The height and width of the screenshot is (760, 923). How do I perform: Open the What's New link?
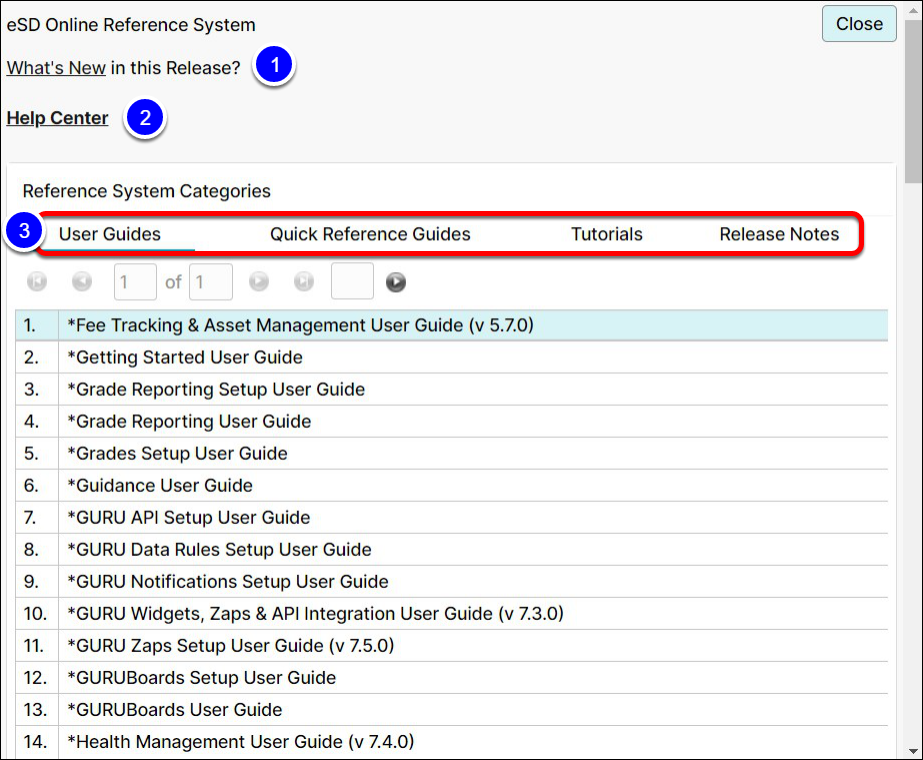(x=56, y=68)
